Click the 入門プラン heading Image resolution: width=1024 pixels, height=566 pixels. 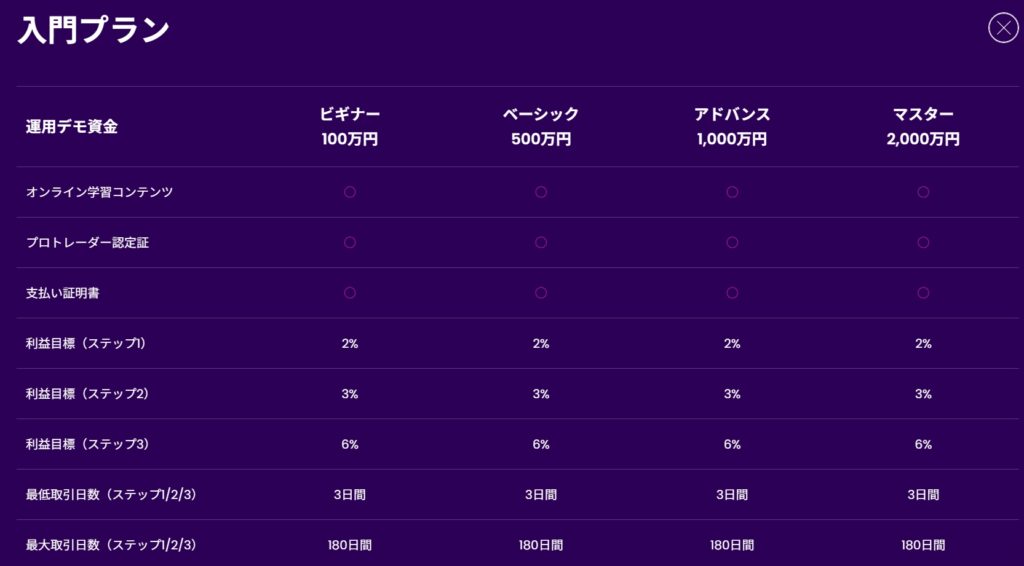click(x=94, y=30)
